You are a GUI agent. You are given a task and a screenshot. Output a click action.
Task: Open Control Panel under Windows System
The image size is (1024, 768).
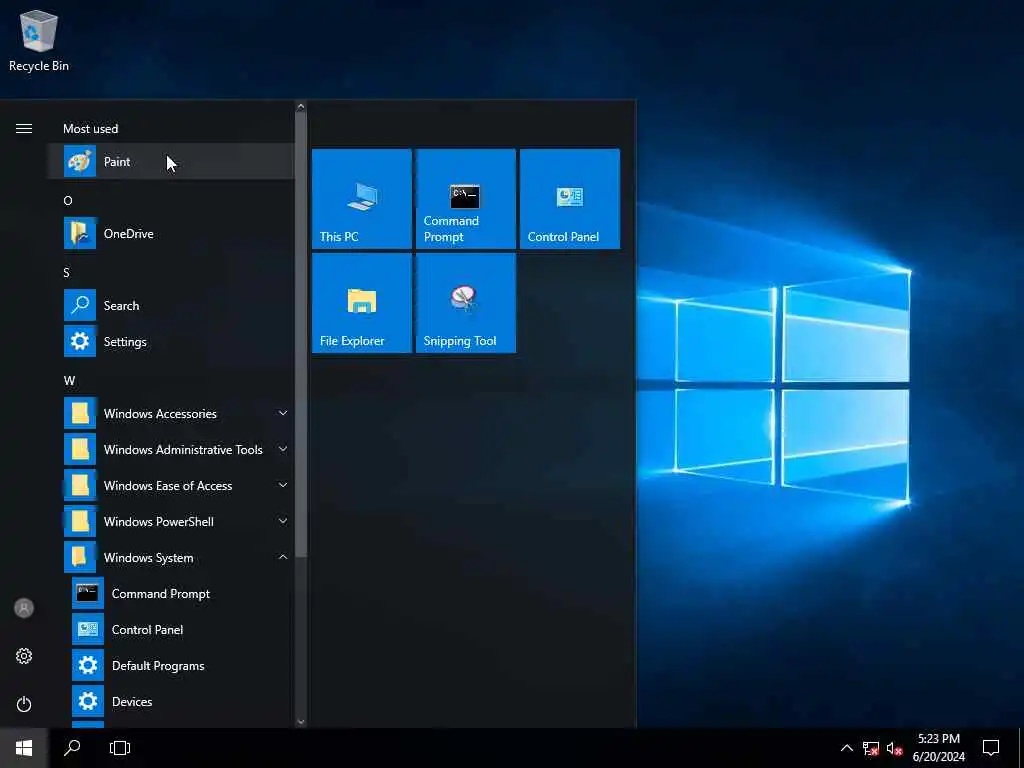click(170, 630)
